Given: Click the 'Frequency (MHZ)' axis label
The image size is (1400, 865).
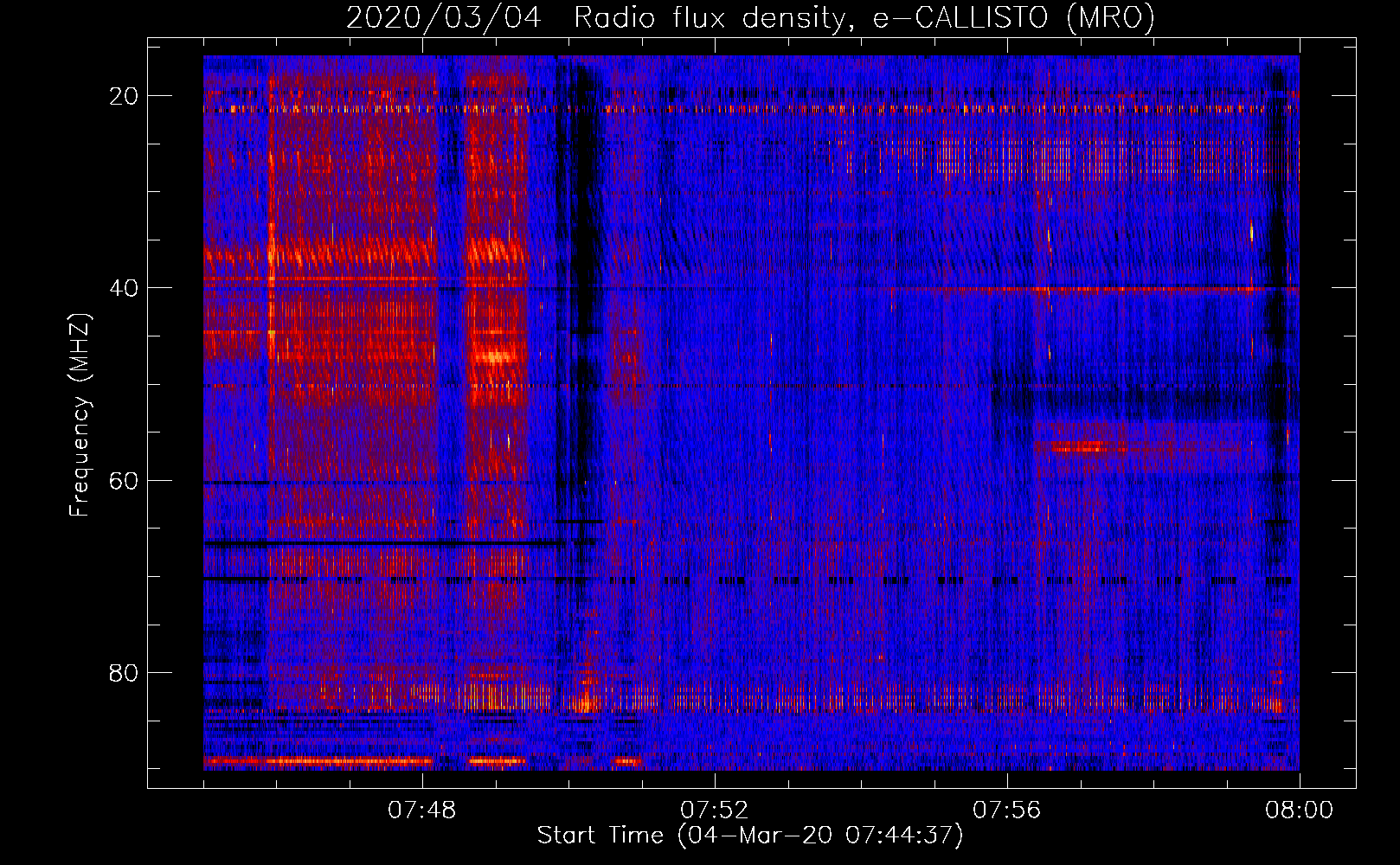Looking at the screenshot, I should (x=80, y=415).
